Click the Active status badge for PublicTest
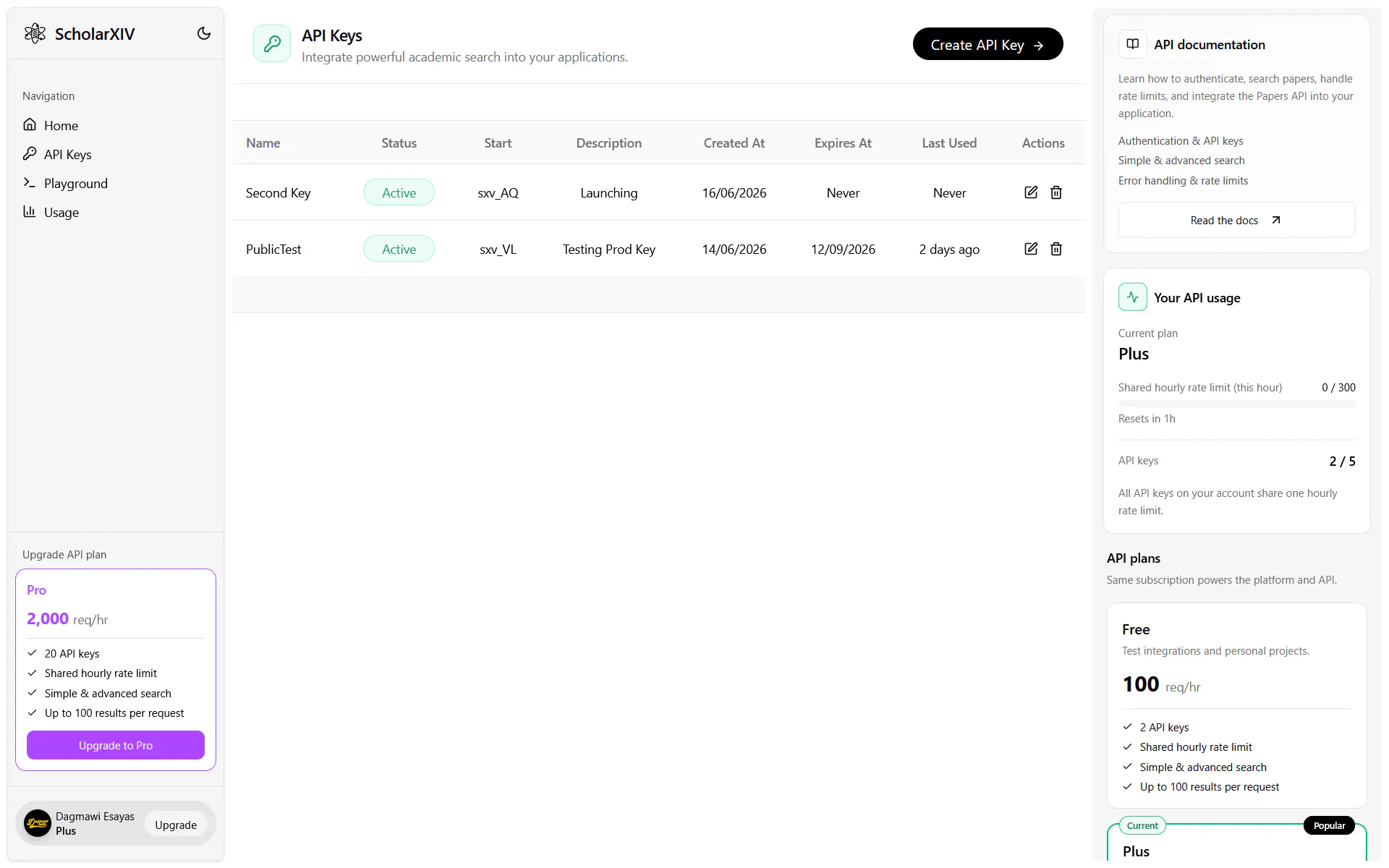This screenshot has width=1389, height=868. coord(399,249)
